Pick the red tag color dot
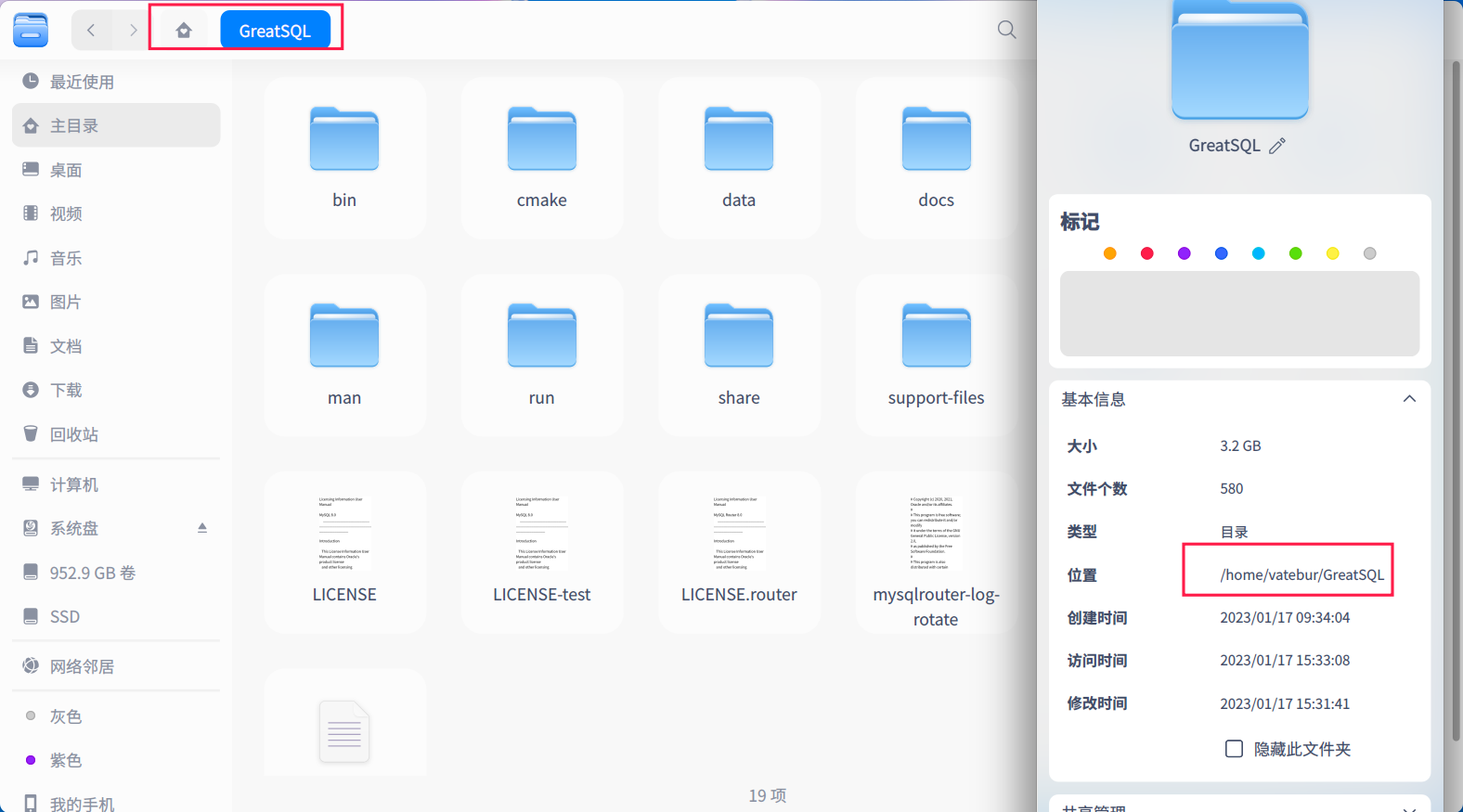This screenshot has width=1463, height=812. tap(1146, 253)
